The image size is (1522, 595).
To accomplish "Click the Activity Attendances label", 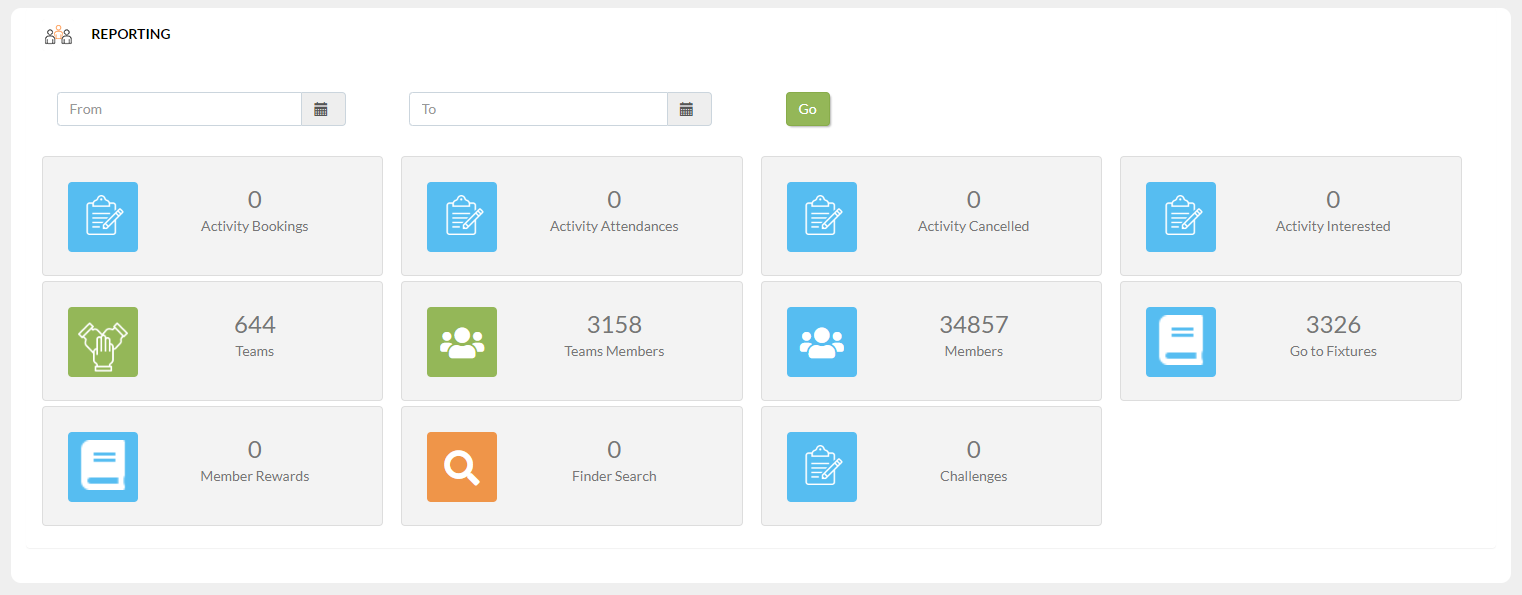I will tap(614, 226).
